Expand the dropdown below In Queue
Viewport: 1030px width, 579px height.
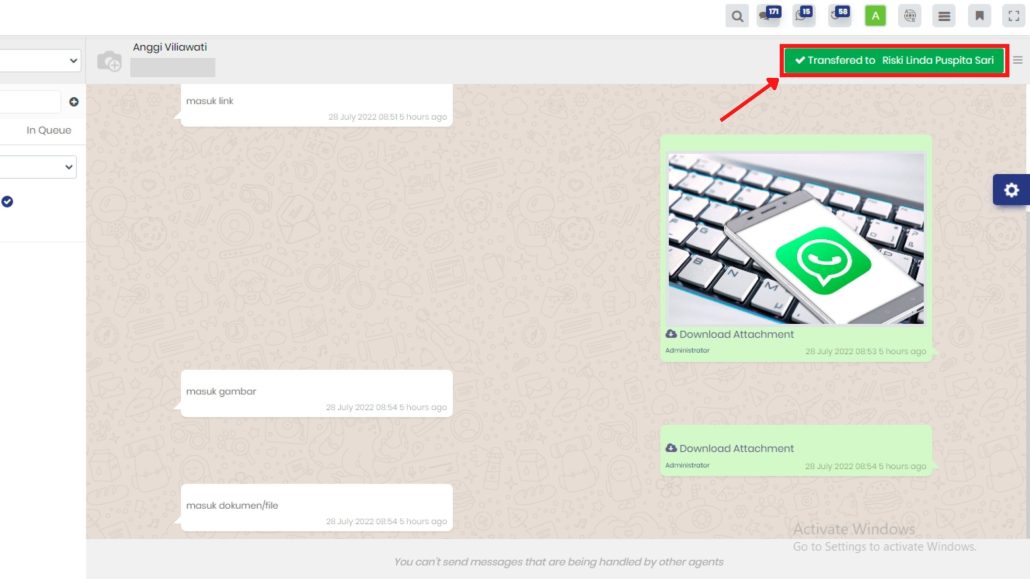tap(38, 167)
